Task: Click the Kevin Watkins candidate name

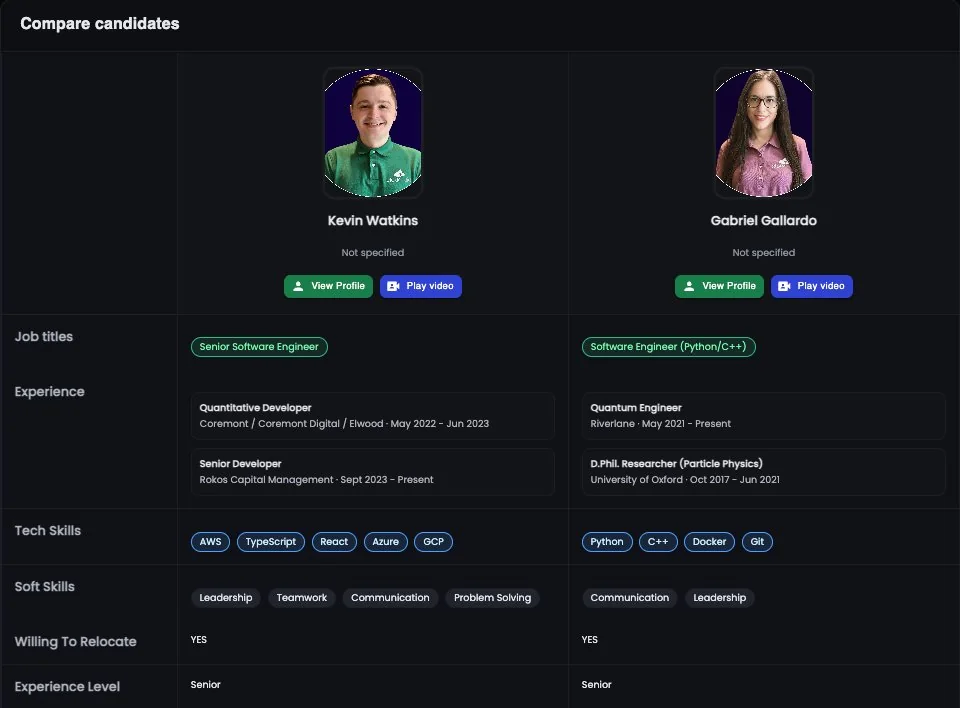Action: 373,220
